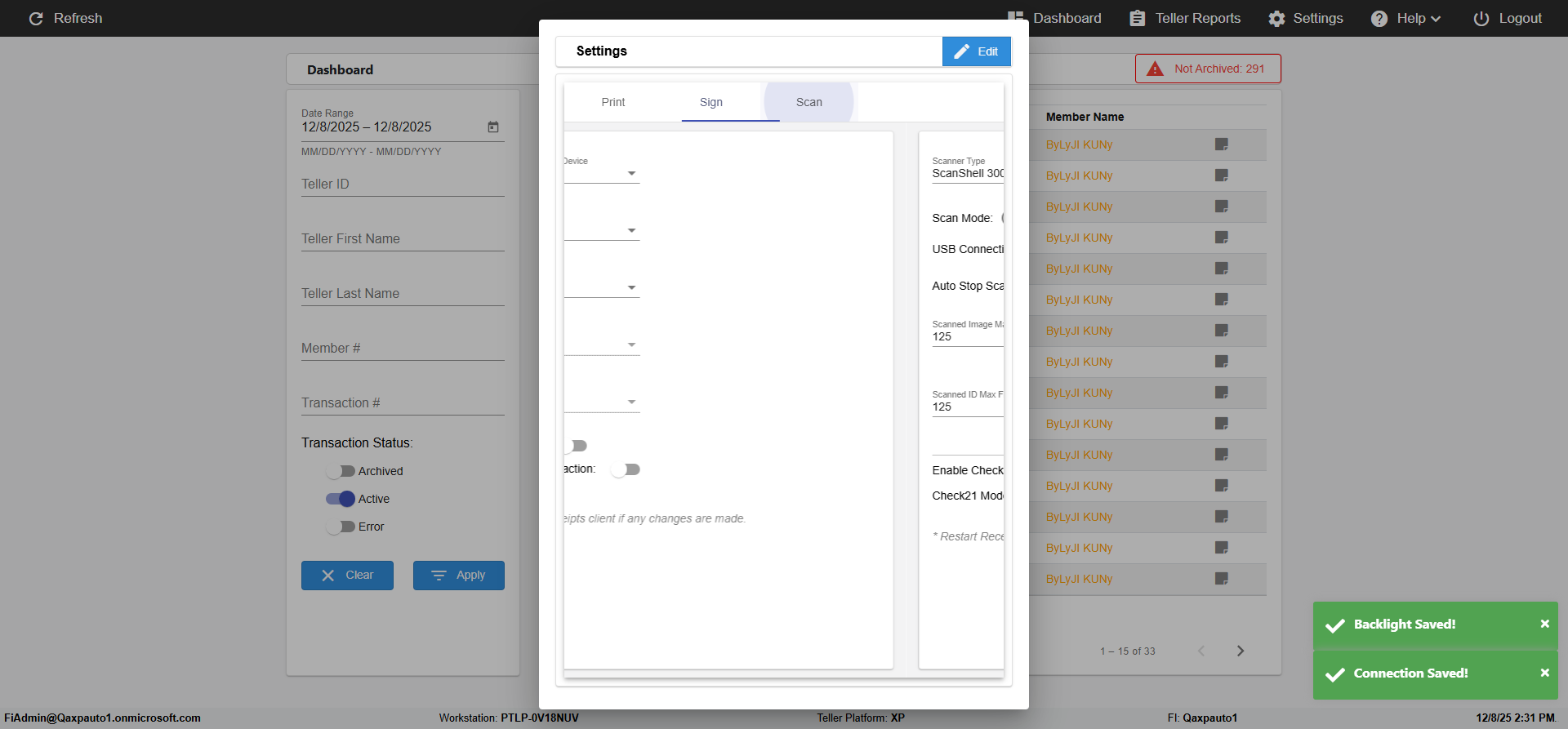Expand the second dropdown below Device
Image resolution: width=1568 pixels, height=729 pixels.
631,231
